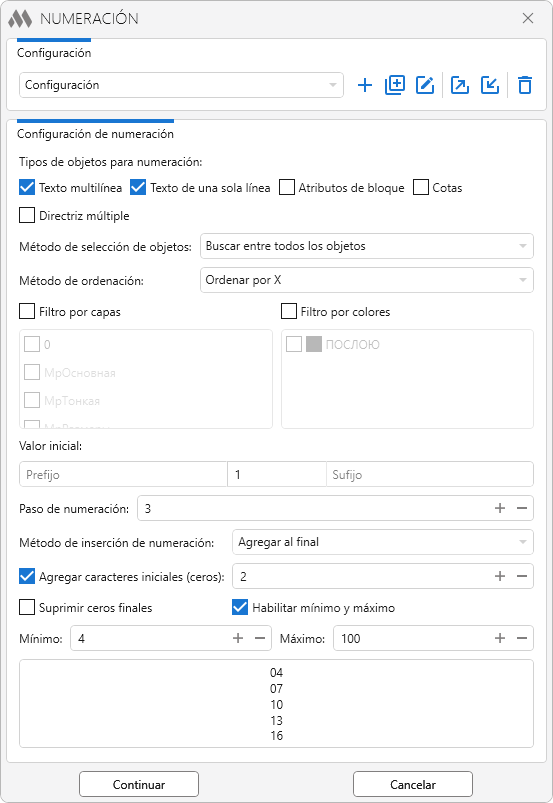
Task: Open Método de selección de objetos dropdown
Action: click(367, 246)
